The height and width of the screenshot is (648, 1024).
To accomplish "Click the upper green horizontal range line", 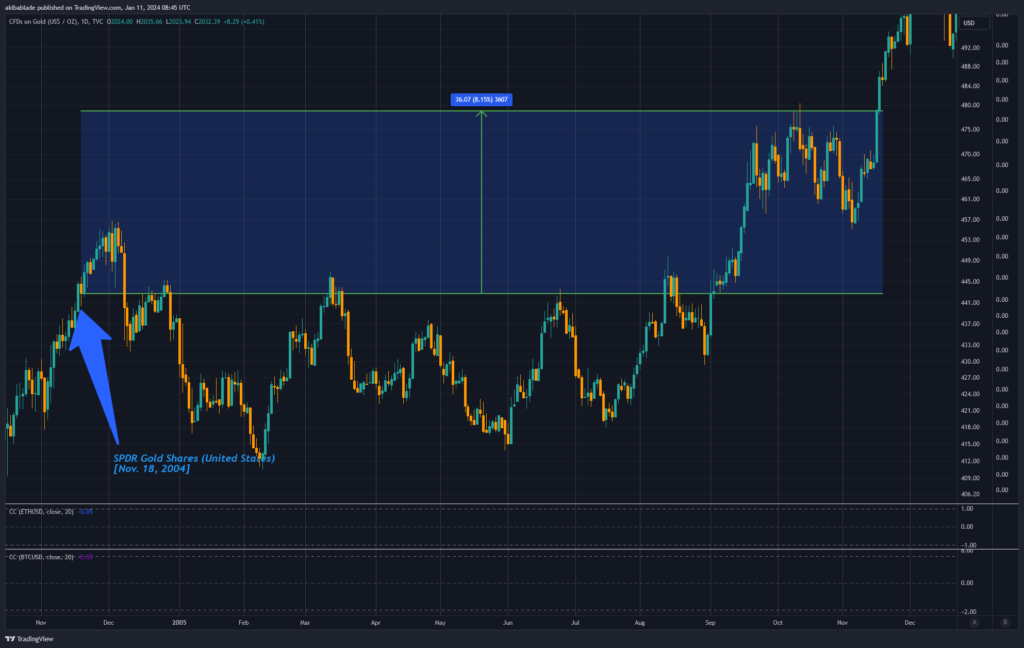I will (x=300, y=111).
